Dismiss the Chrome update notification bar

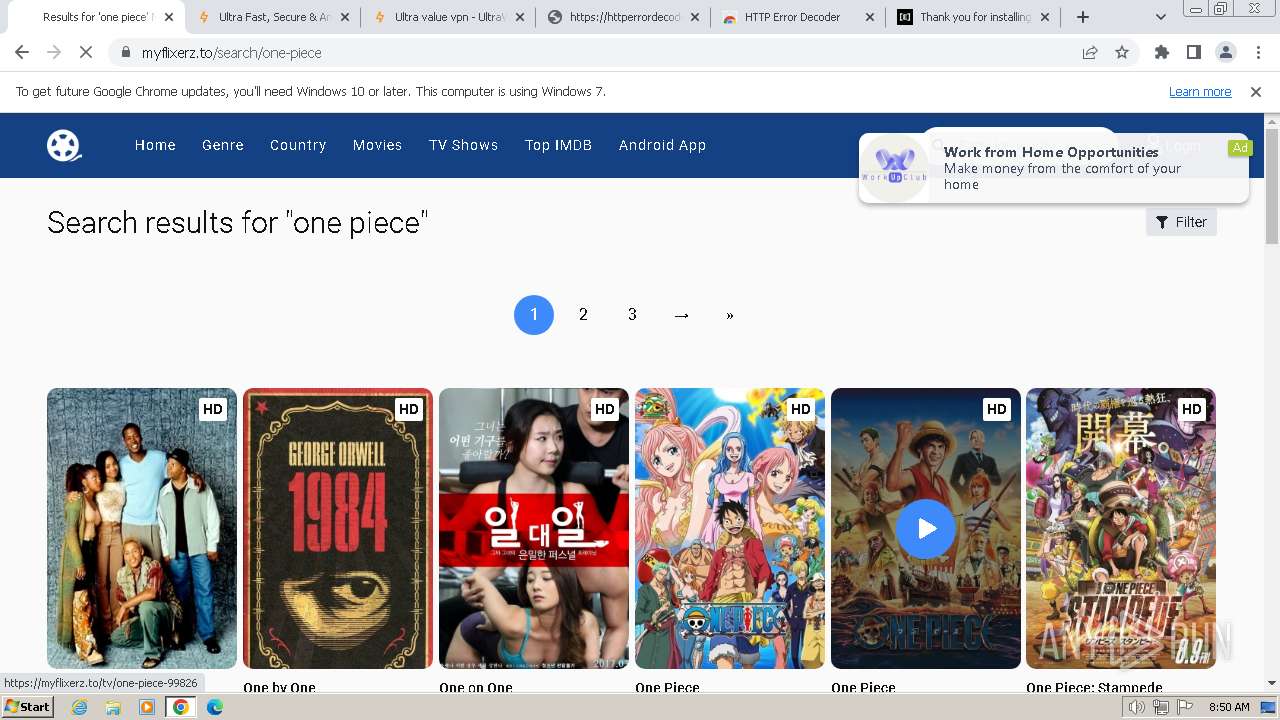tap(1256, 92)
